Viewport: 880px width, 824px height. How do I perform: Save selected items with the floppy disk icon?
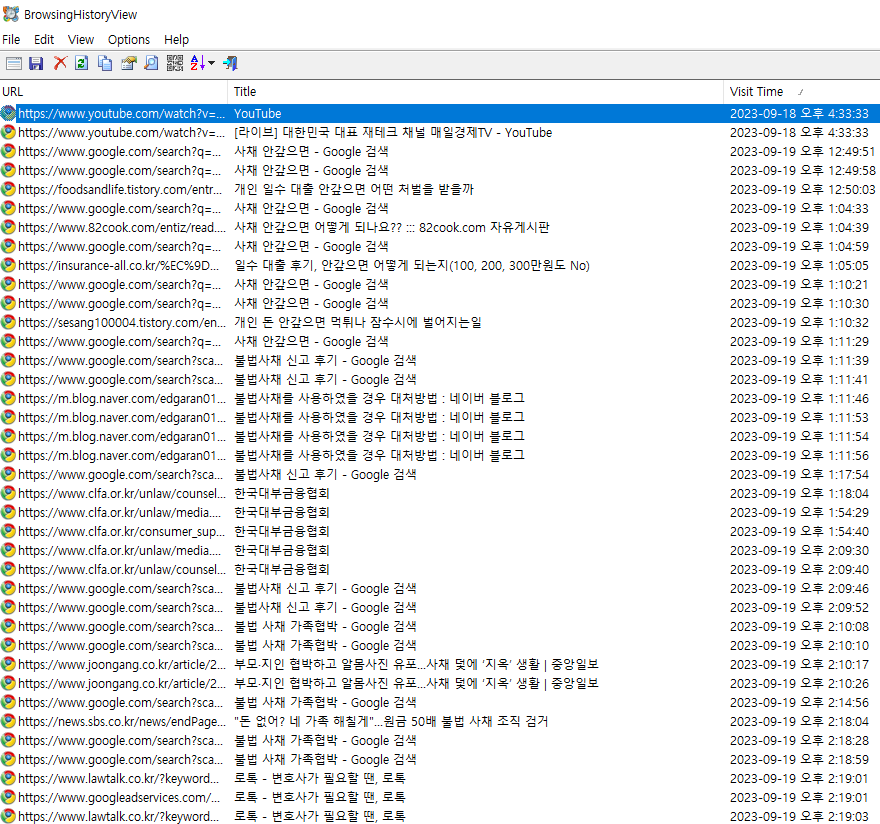(x=36, y=63)
